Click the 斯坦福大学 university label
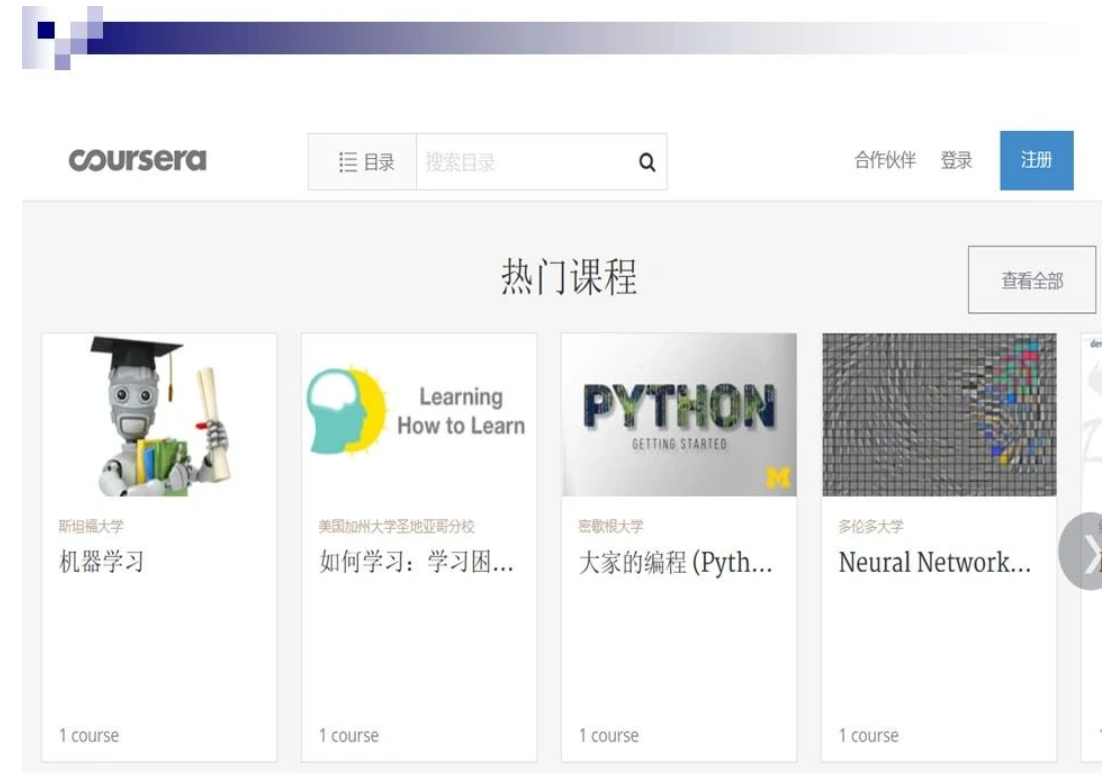 (92, 527)
